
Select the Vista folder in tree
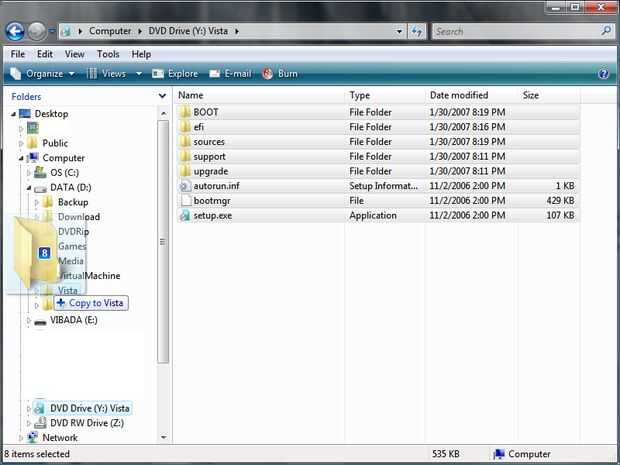(x=68, y=290)
